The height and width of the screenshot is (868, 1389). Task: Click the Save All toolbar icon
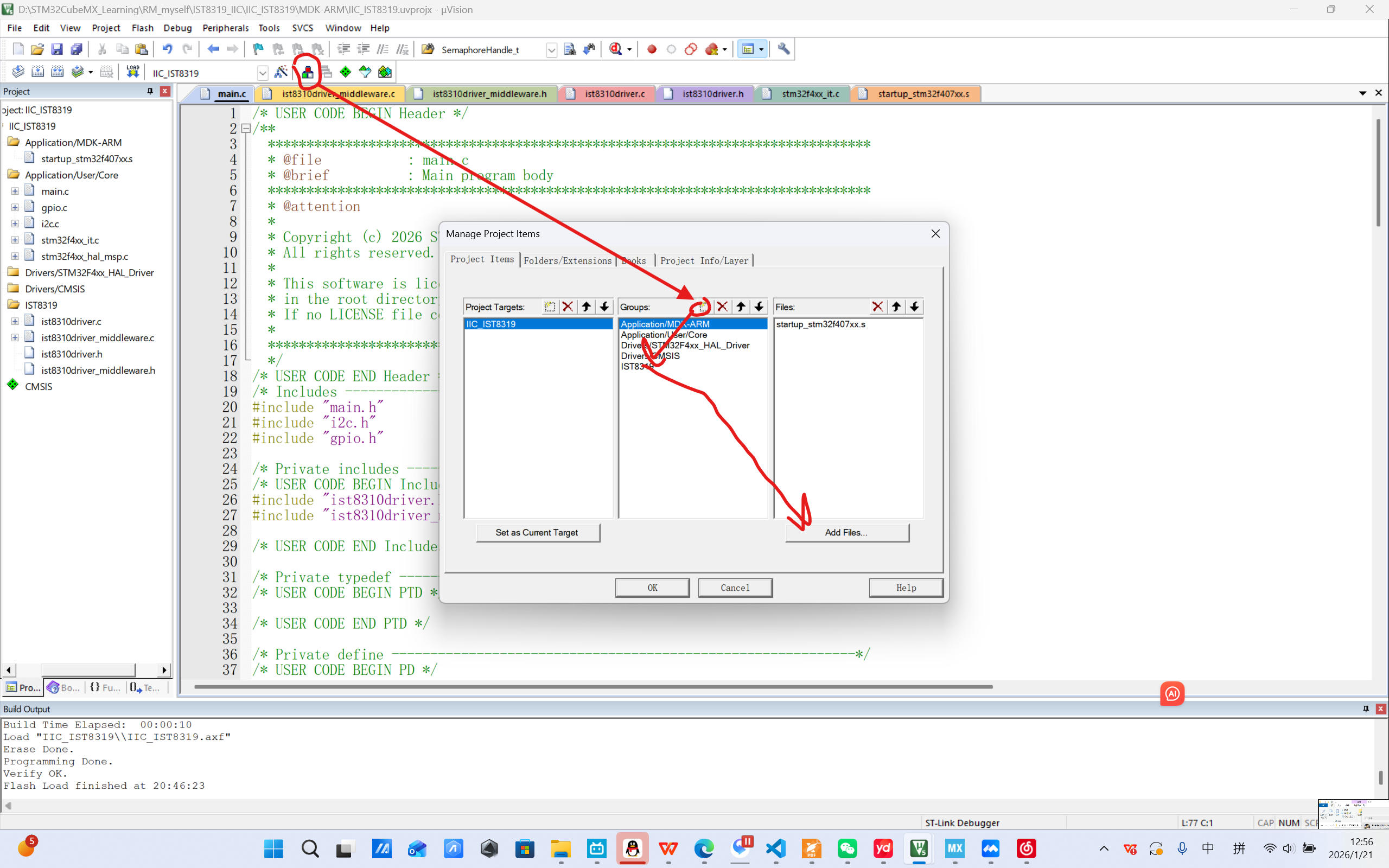(76, 49)
